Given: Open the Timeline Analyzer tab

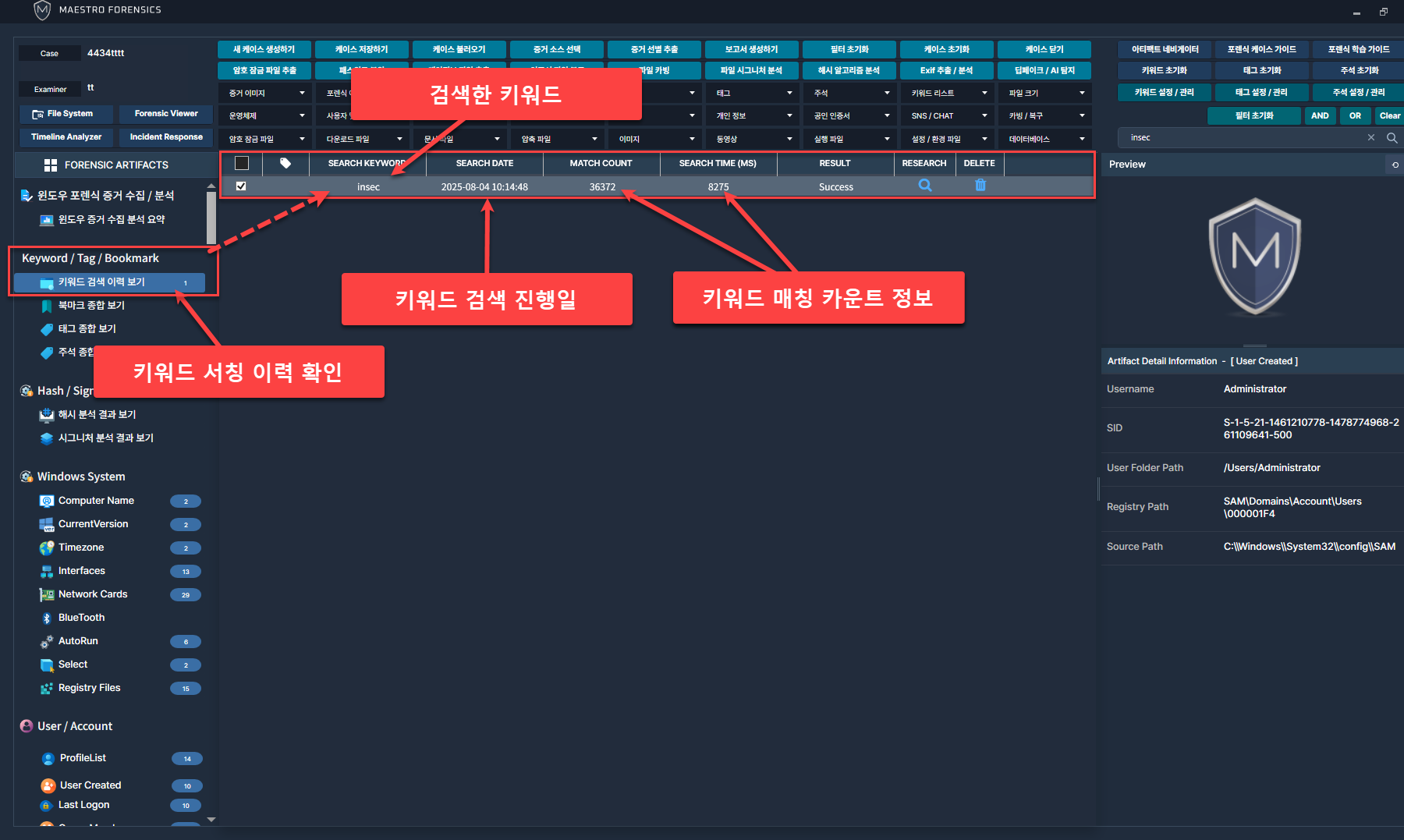Looking at the screenshot, I should coord(66,137).
